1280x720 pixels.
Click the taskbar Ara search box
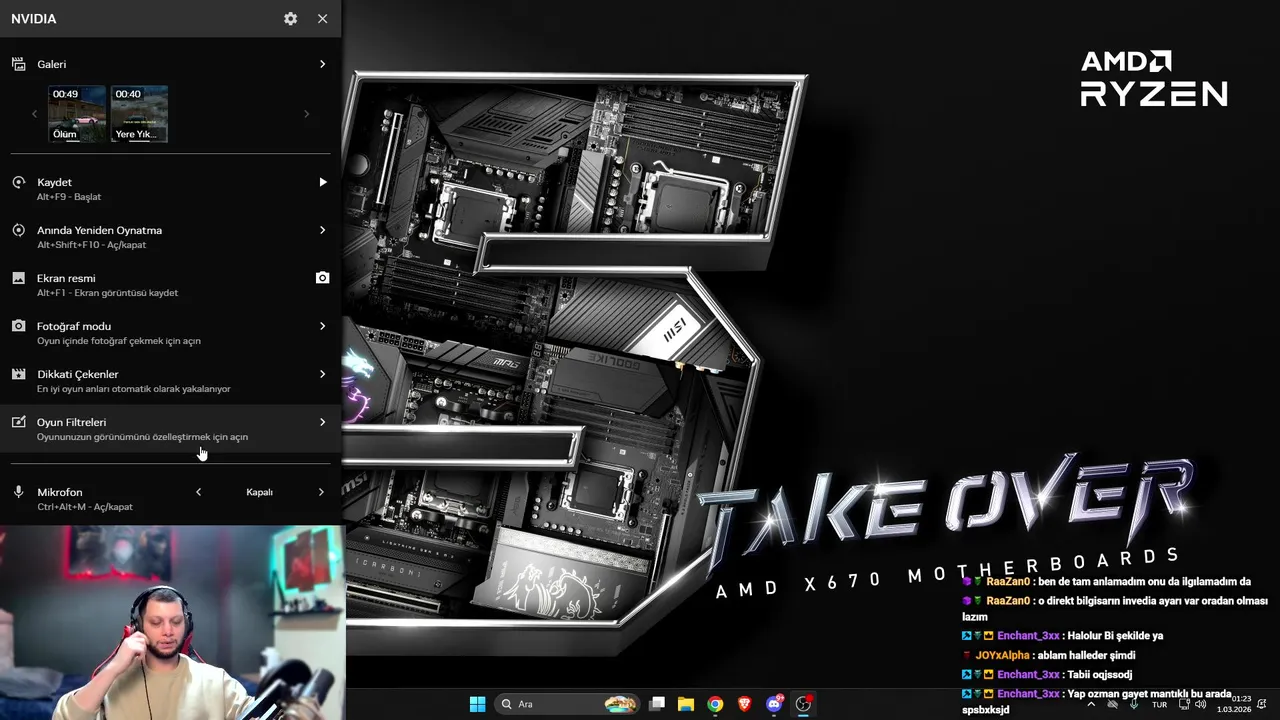[x=567, y=704]
